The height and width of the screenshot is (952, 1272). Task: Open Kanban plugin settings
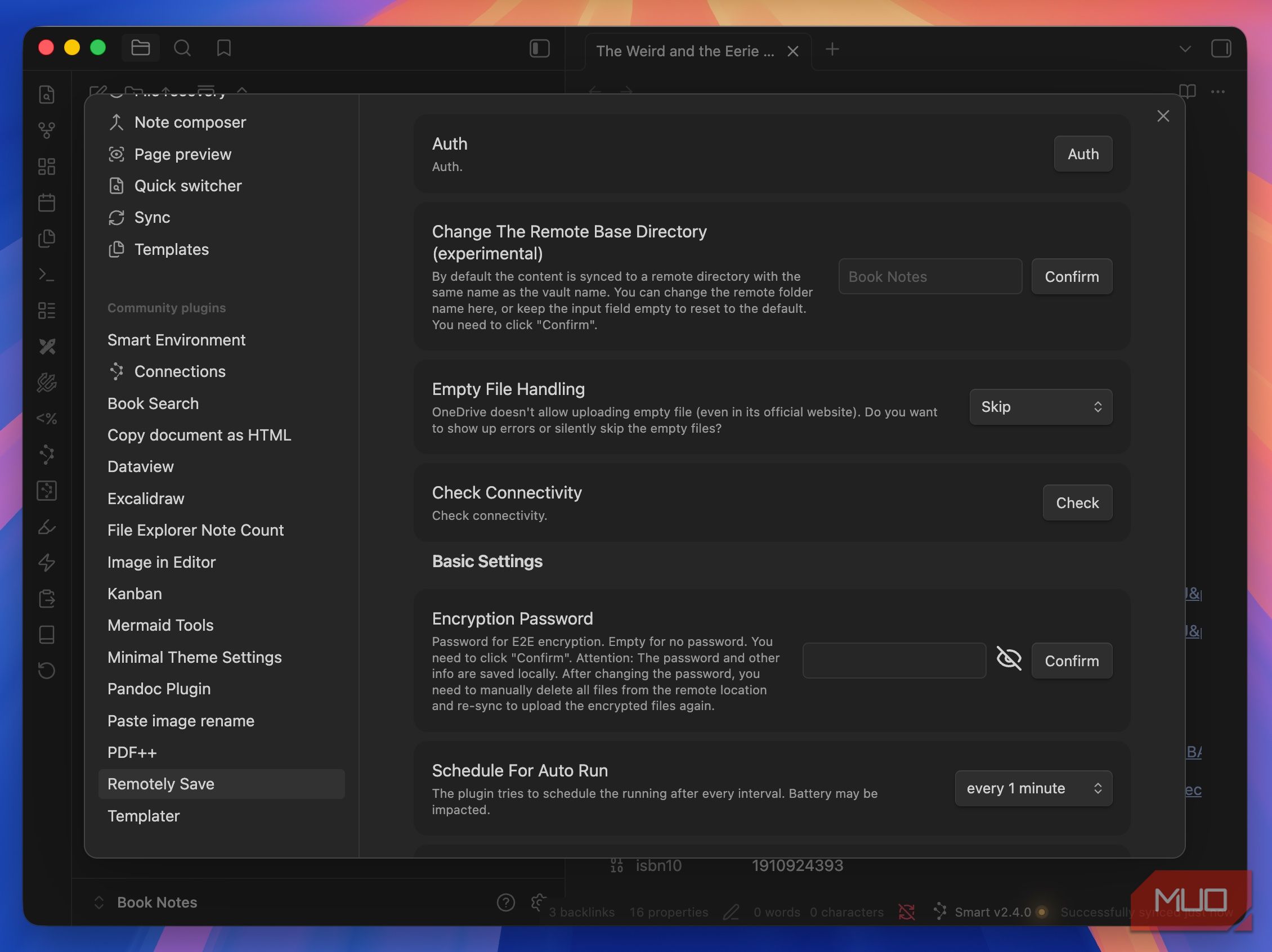[221, 593]
